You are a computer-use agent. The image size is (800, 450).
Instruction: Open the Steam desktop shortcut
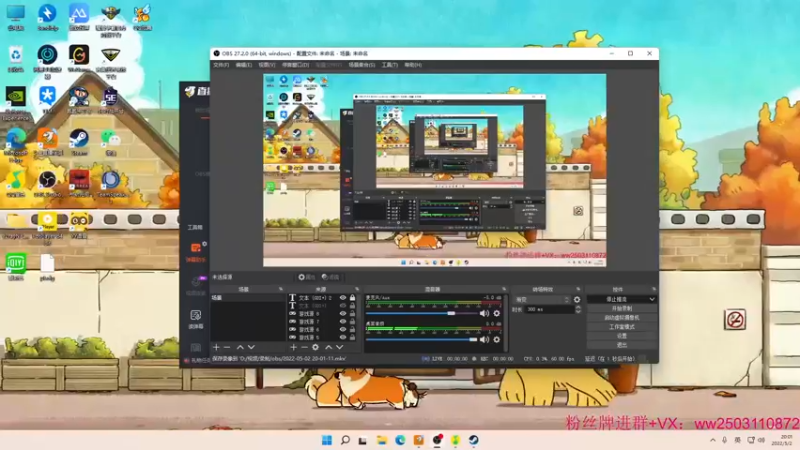(79, 141)
